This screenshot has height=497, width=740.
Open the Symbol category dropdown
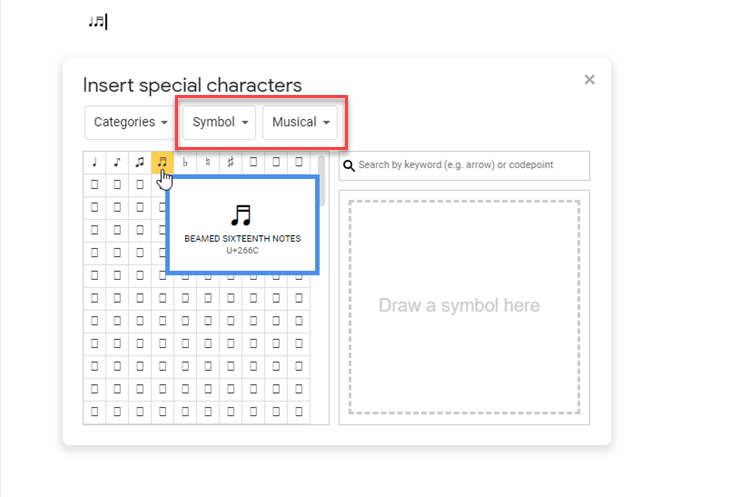tap(219, 122)
